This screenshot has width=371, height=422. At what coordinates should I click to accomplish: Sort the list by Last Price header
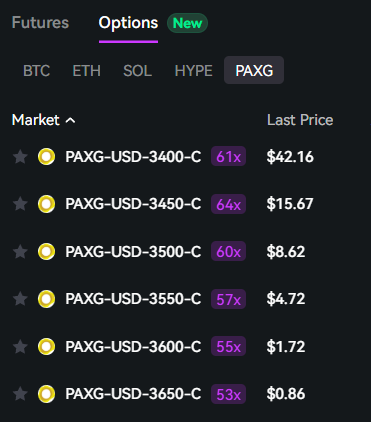click(300, 120)
